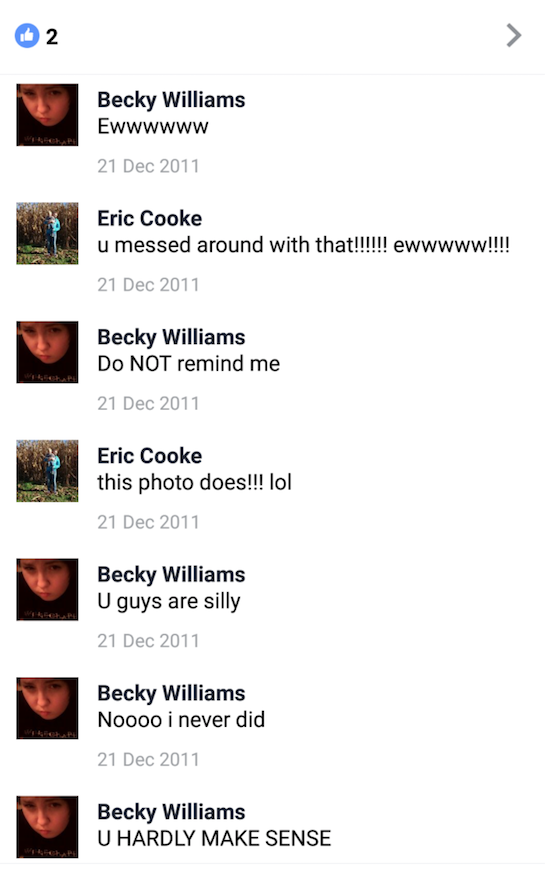
Task: Click timestamp below 'Noooo i never did'
Action: click(148, 760)
